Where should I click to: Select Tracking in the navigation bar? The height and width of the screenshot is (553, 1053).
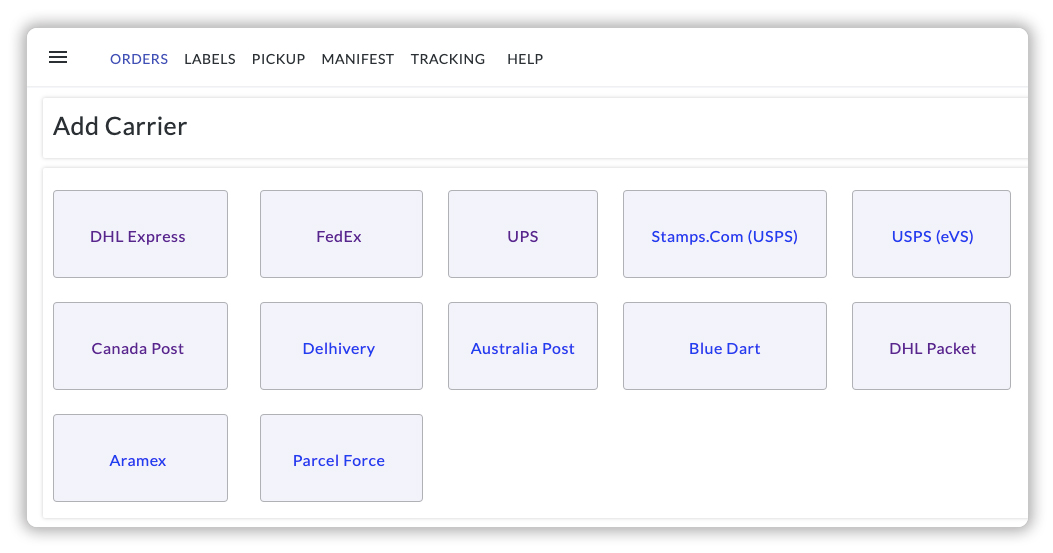(448, 59)
